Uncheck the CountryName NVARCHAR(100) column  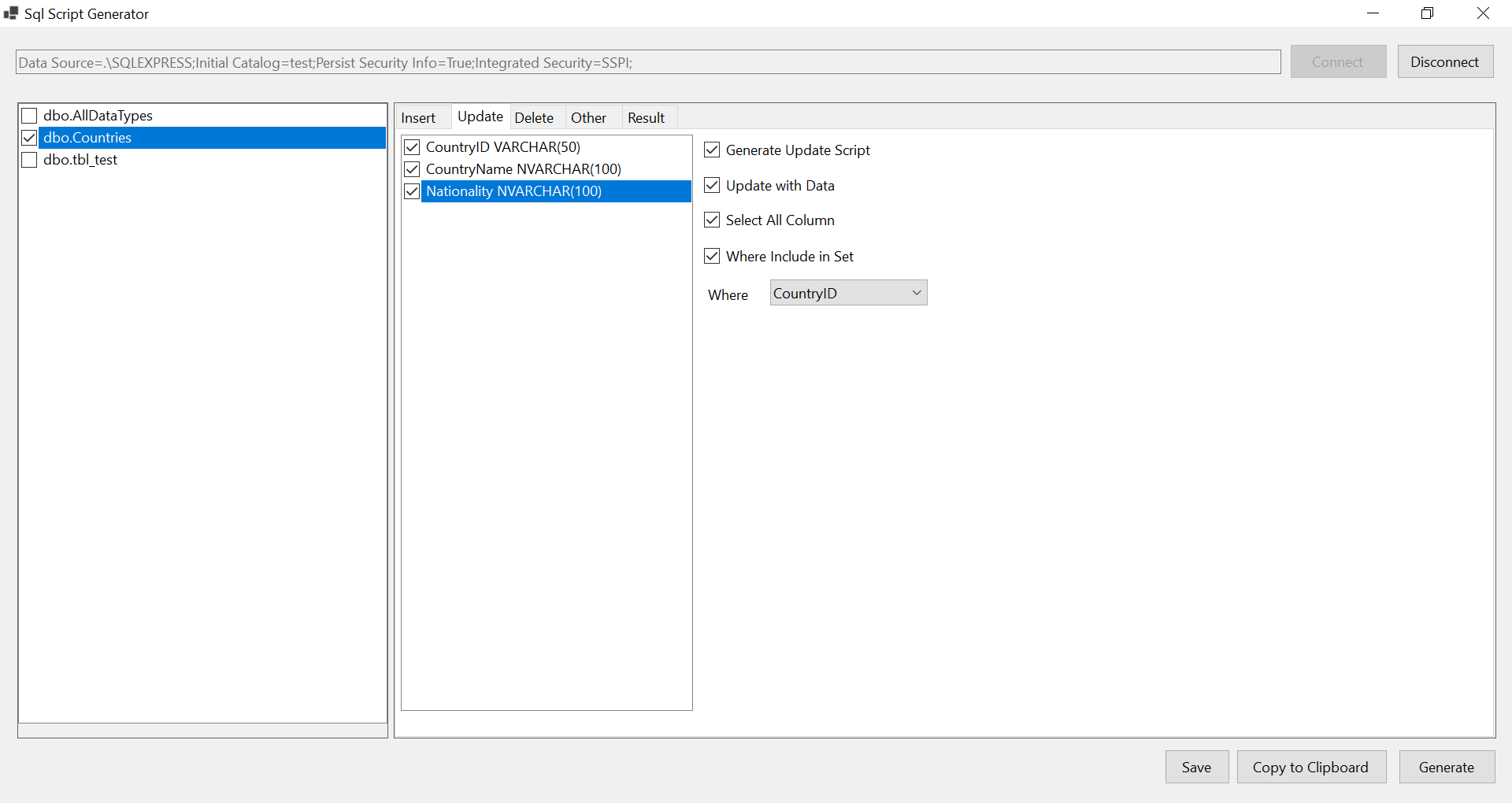click(x=412, y=168)
